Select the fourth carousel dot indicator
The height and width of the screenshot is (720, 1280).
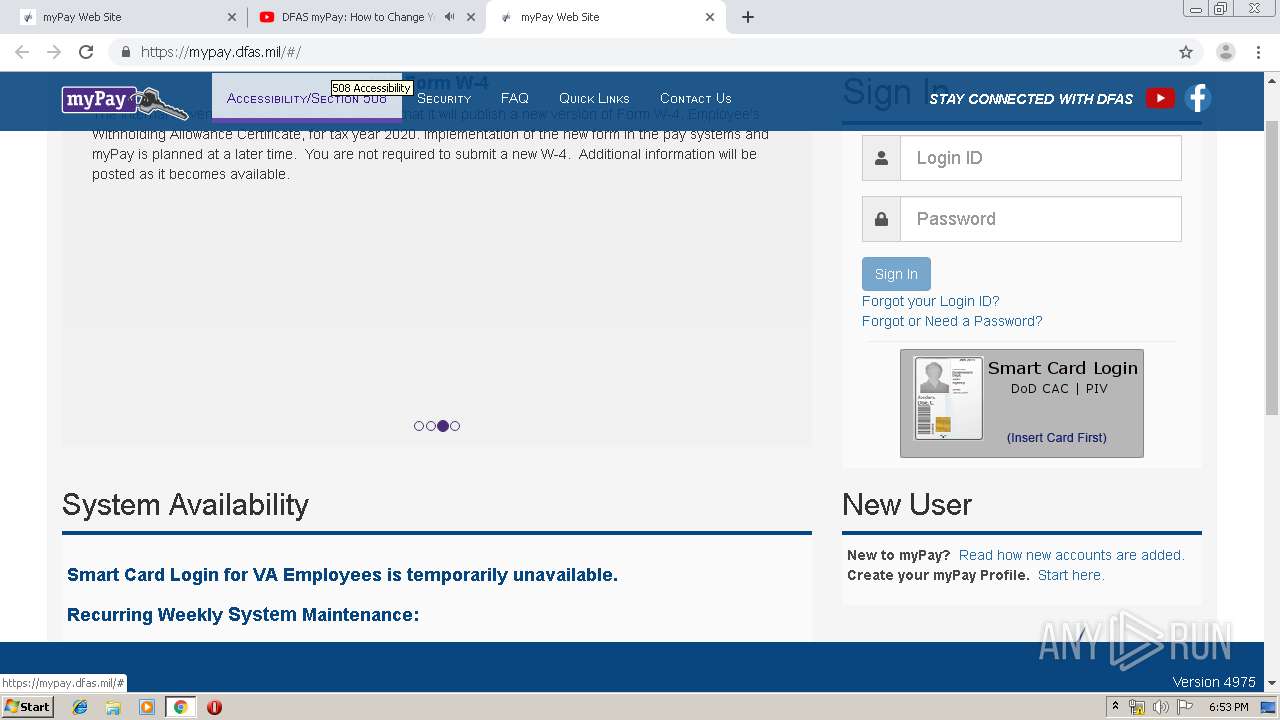click(x=455, y=426)
